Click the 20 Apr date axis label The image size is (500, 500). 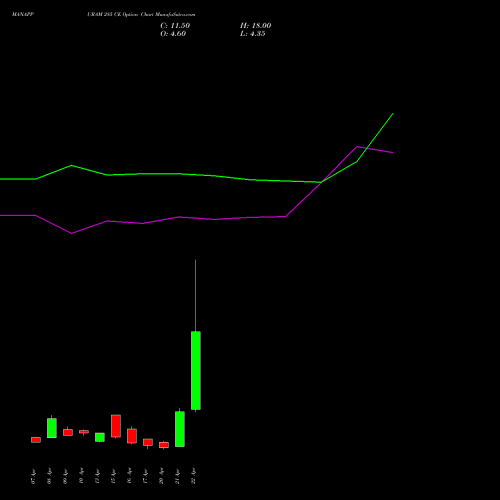(x=161, y=477)
